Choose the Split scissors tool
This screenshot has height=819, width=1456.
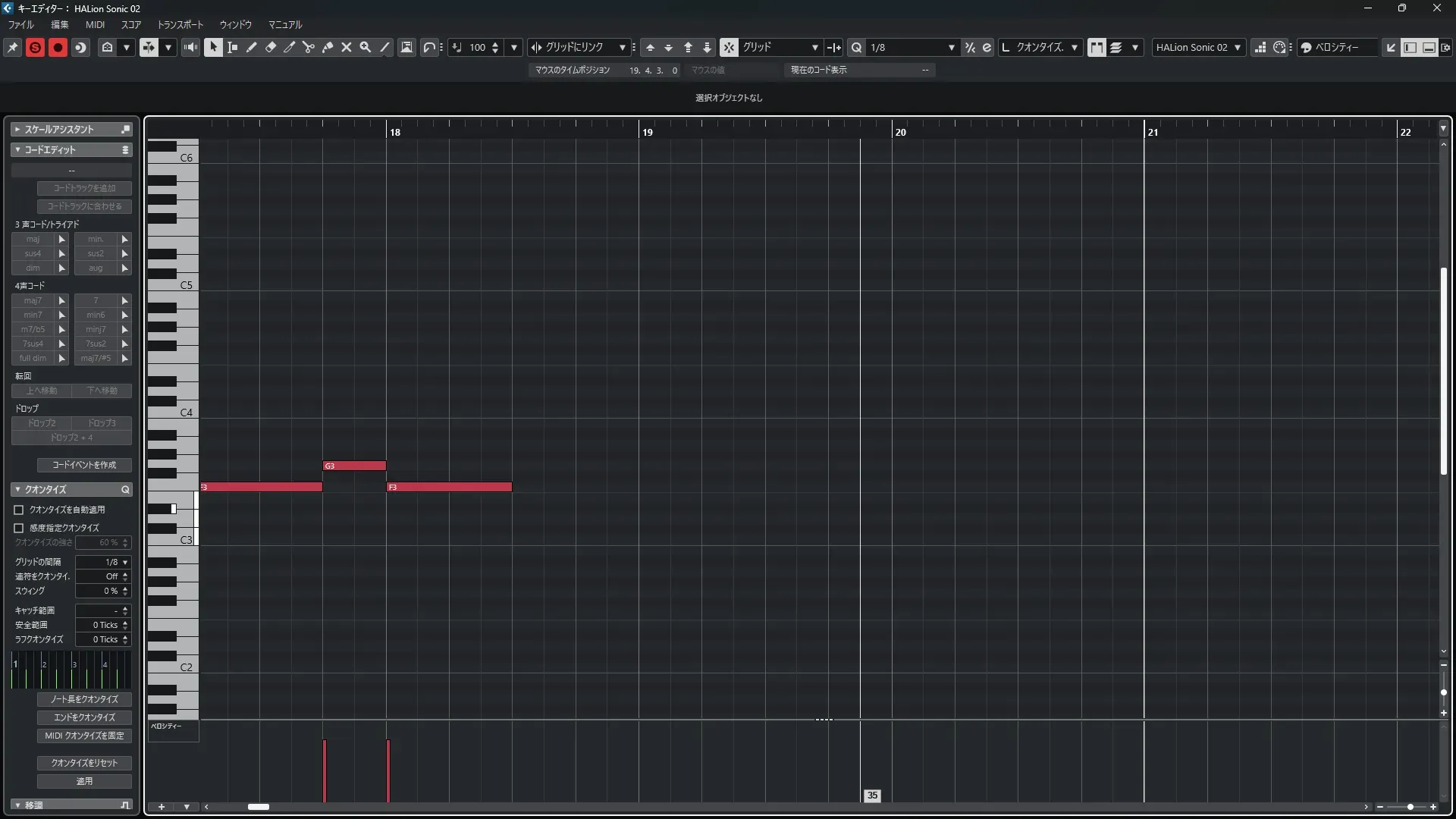(x=309, y=47)
